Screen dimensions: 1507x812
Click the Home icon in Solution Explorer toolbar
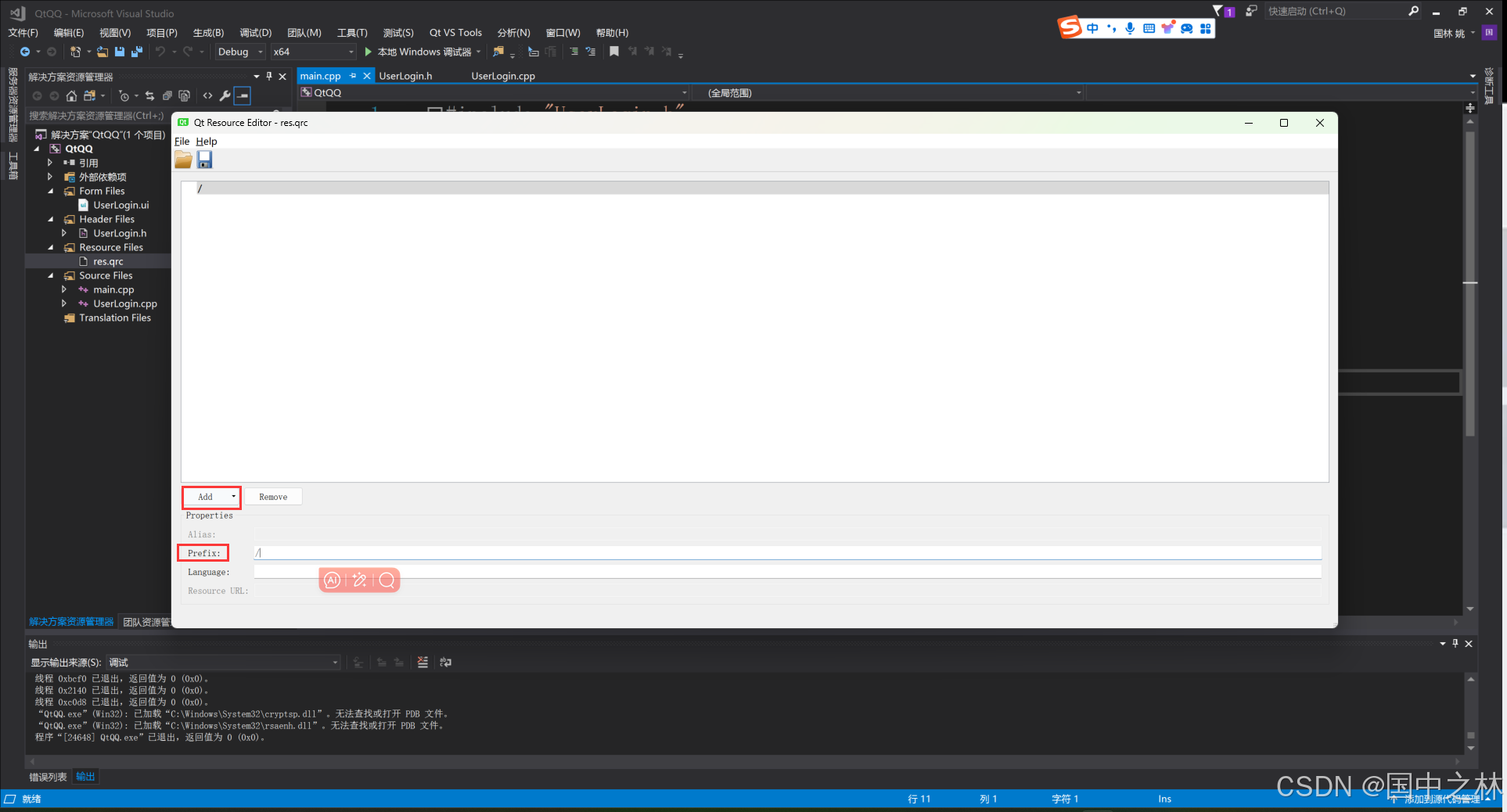[x=71, y=95]
